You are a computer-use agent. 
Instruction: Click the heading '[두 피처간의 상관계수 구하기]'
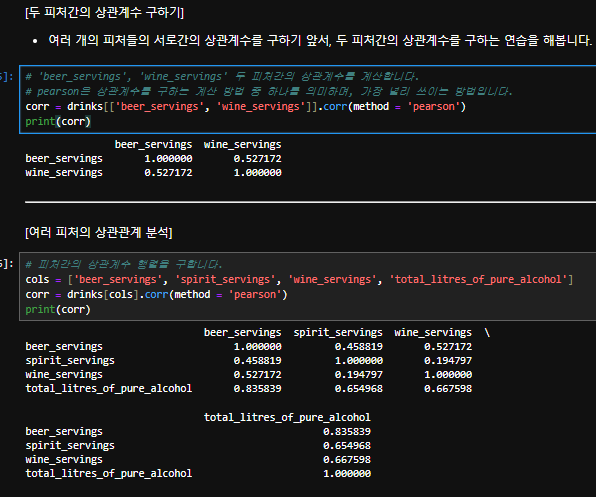105,13
